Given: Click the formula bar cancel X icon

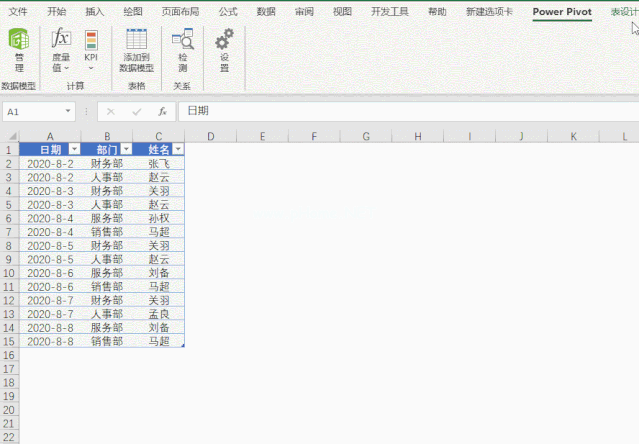Looking at the screenshot, I should tap(111, 112).
